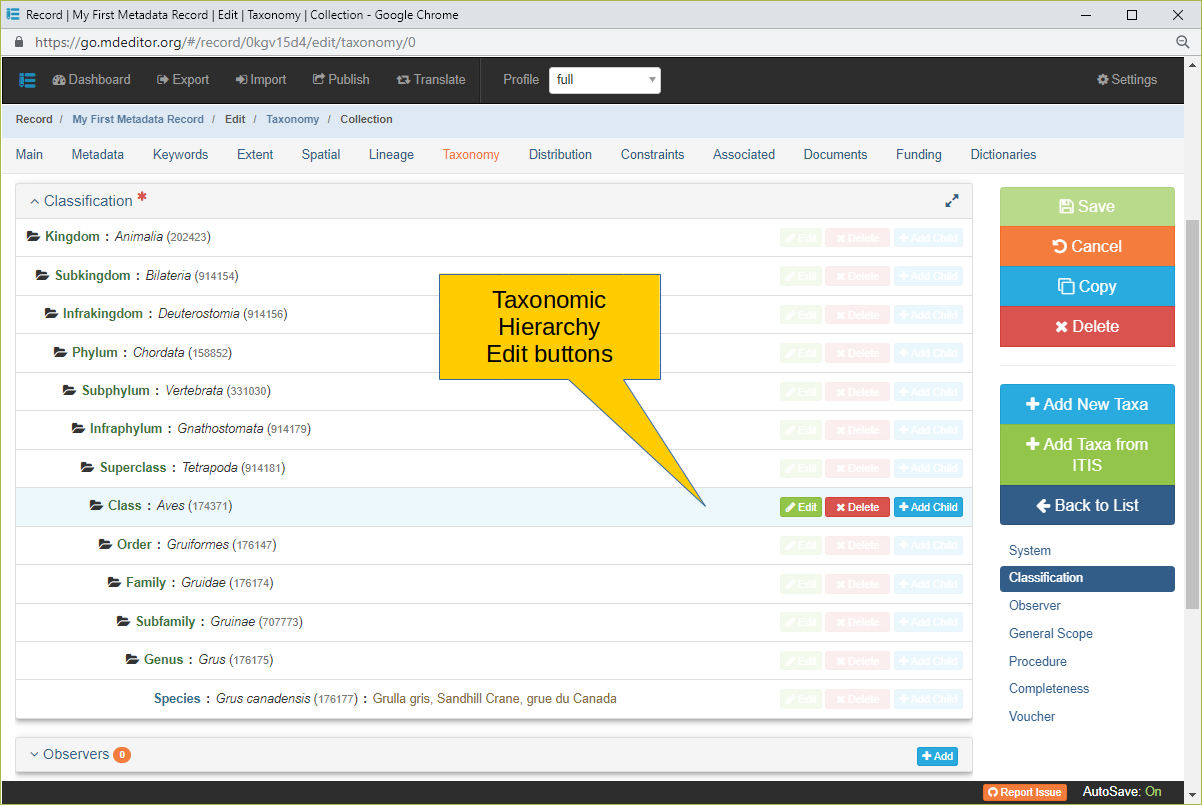This screenshot has width=1202, height=805.
Task: Switch to the Extent tab
Action: (255, 155)
